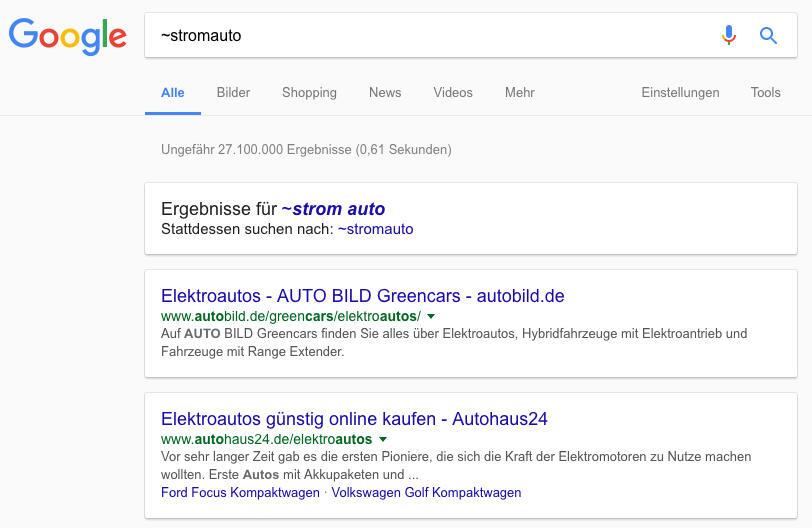This screenshot has width=812, height=528.
Task: Expand dropdown arrow next to autohaus24.de URL
Action: [x=383, y=439]
